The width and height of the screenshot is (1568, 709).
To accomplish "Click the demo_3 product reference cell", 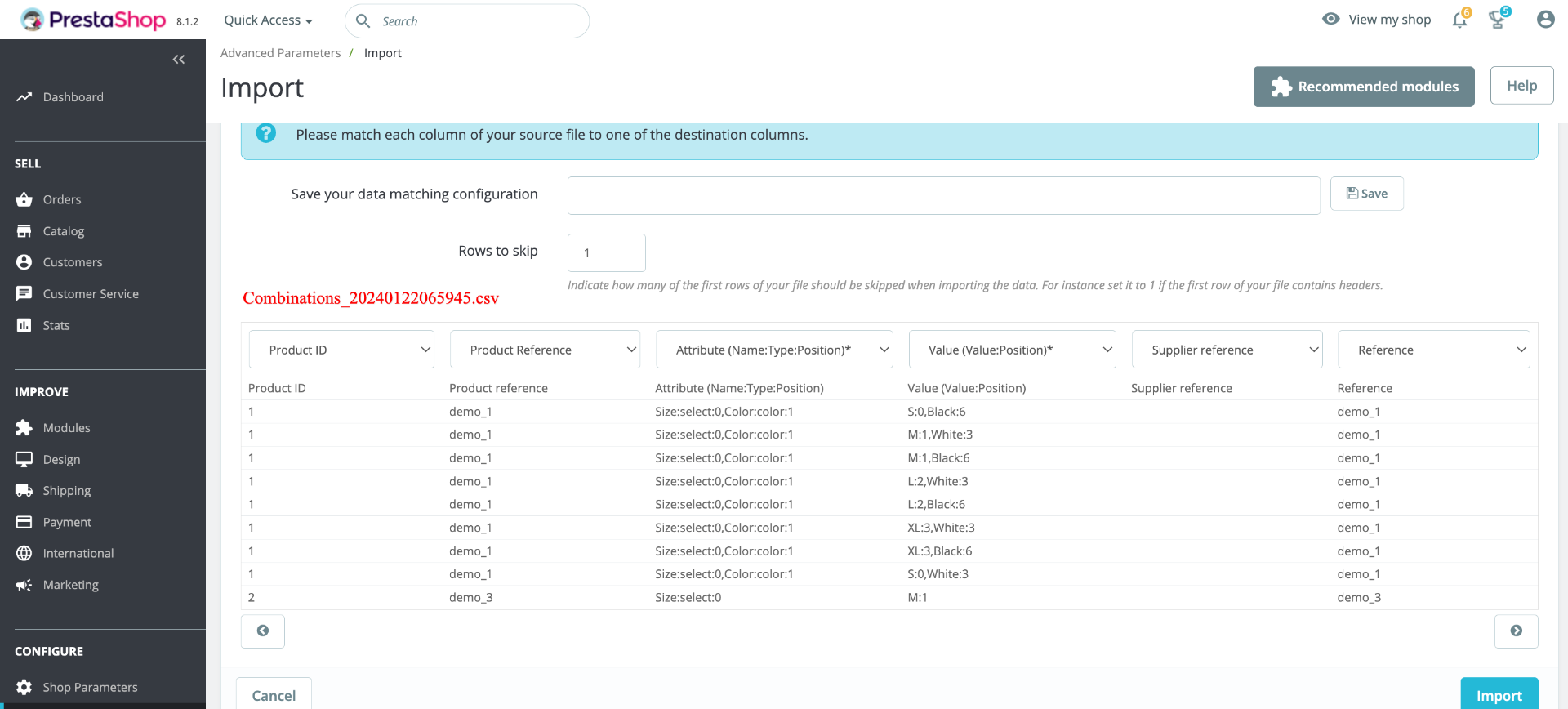I will [x=471, y=598].
